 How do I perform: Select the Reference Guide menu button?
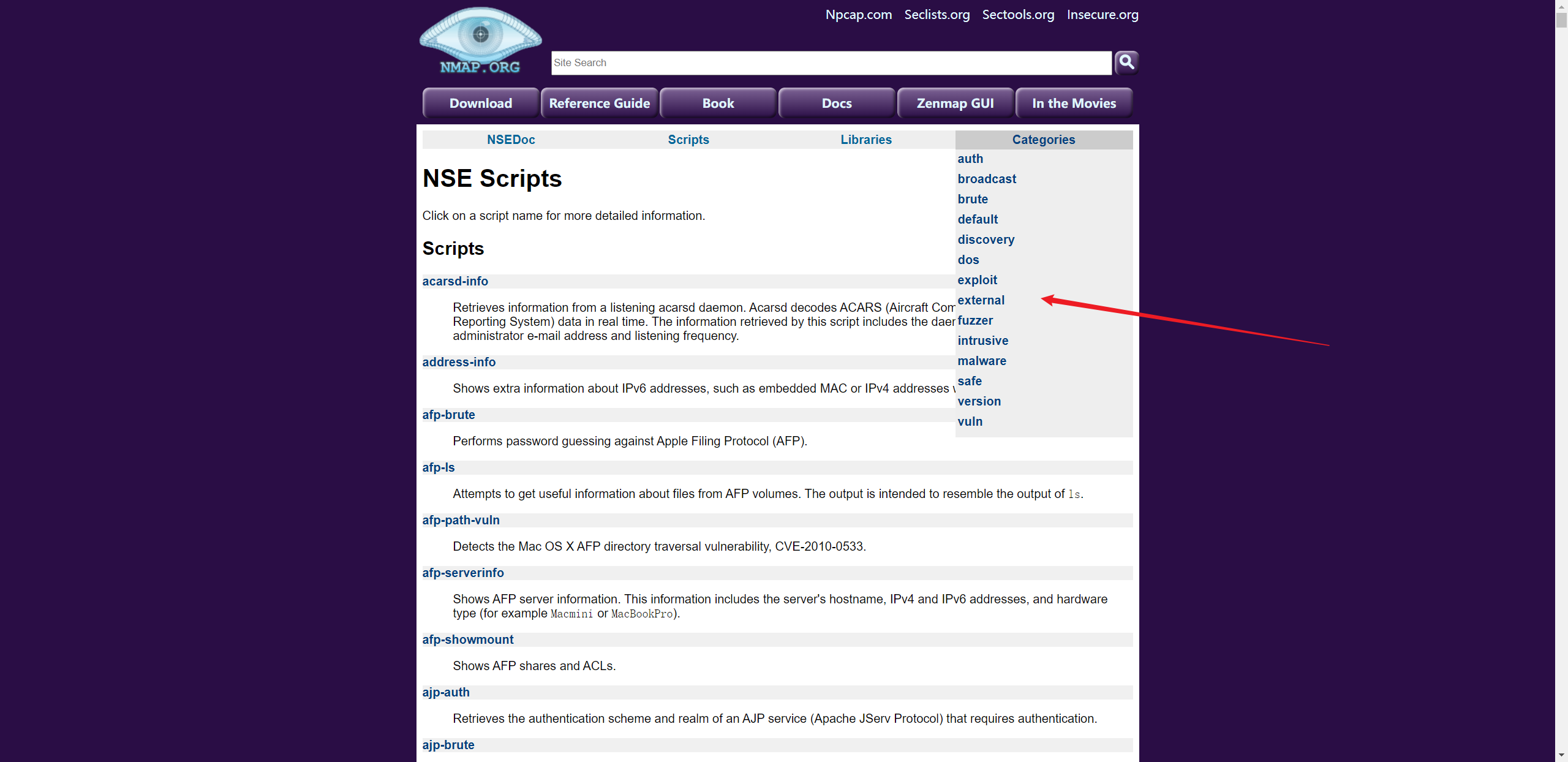(x=600, y=103)
